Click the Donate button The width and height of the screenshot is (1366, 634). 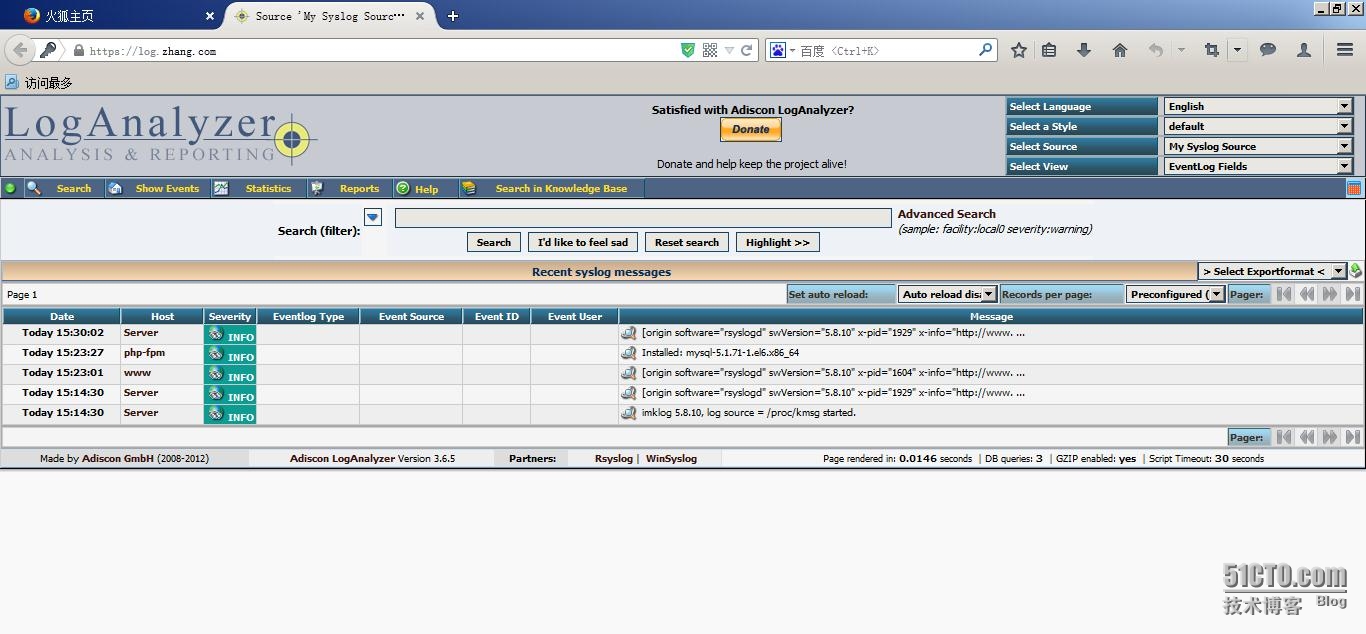[751, 130]
